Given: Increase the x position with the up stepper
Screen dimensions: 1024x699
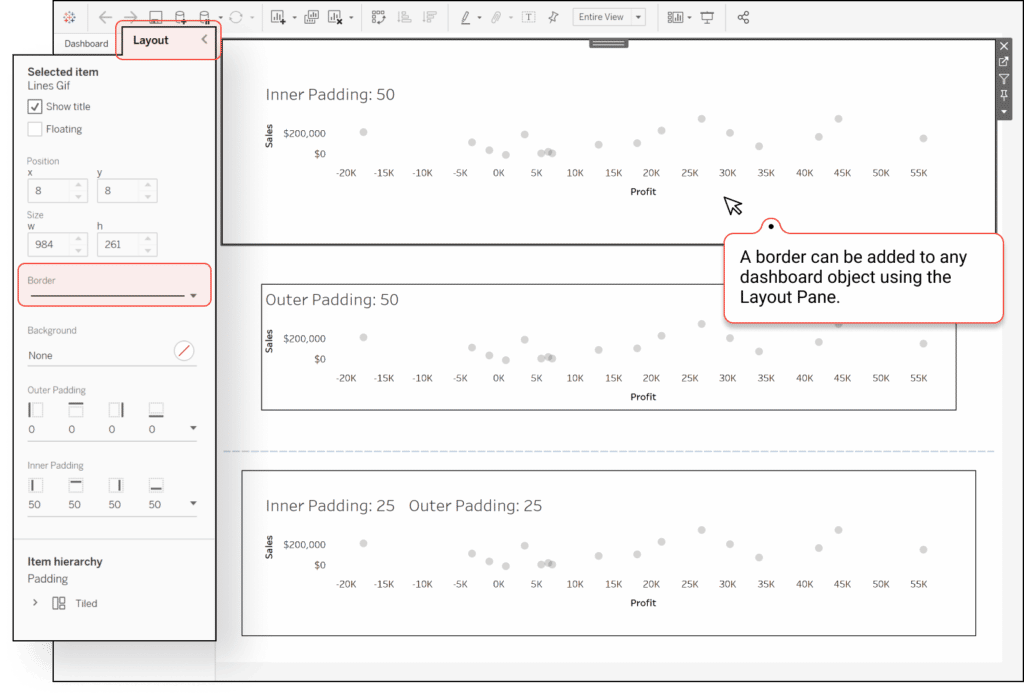Looking at the screenshot, I should click(78, 186).
